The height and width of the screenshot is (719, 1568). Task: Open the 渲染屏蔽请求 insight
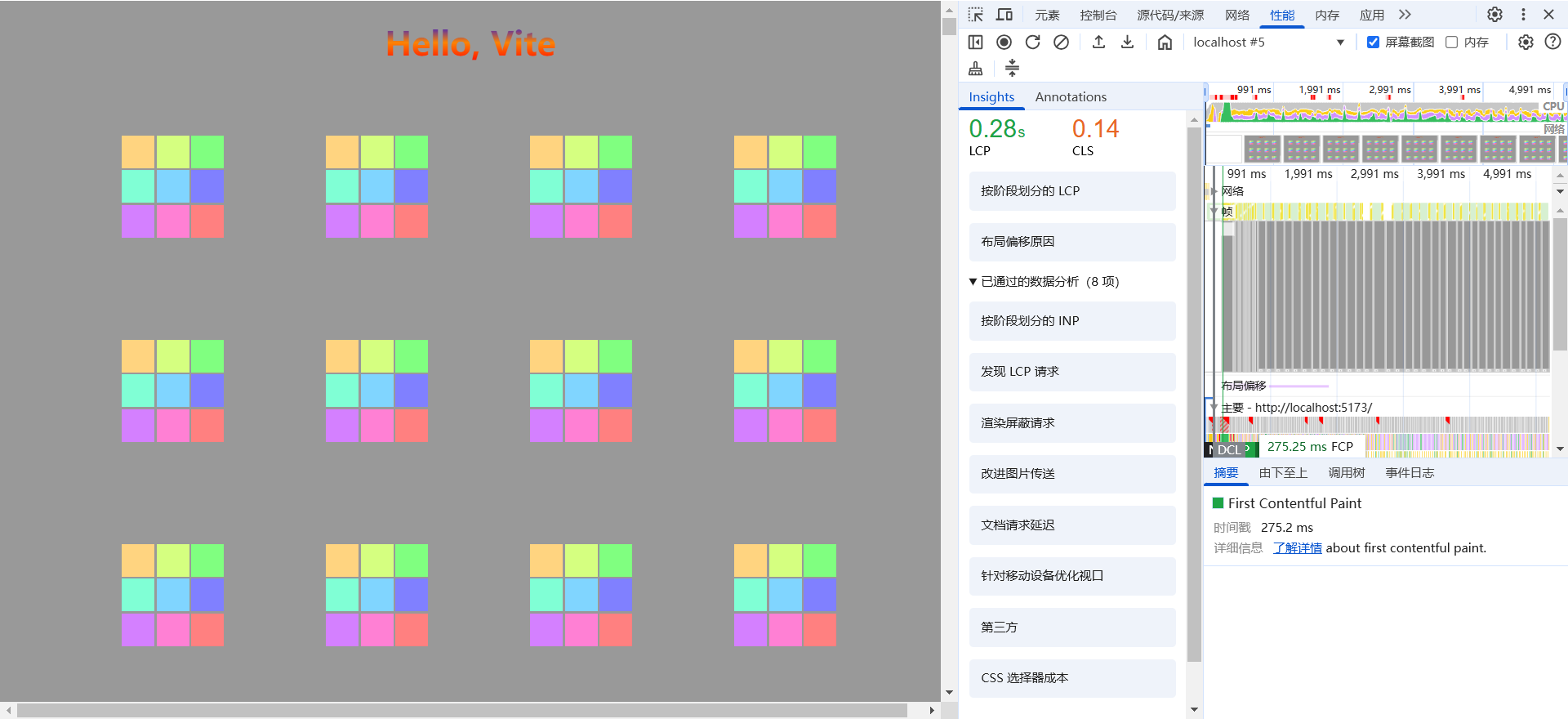click(x=1072, y=423)
